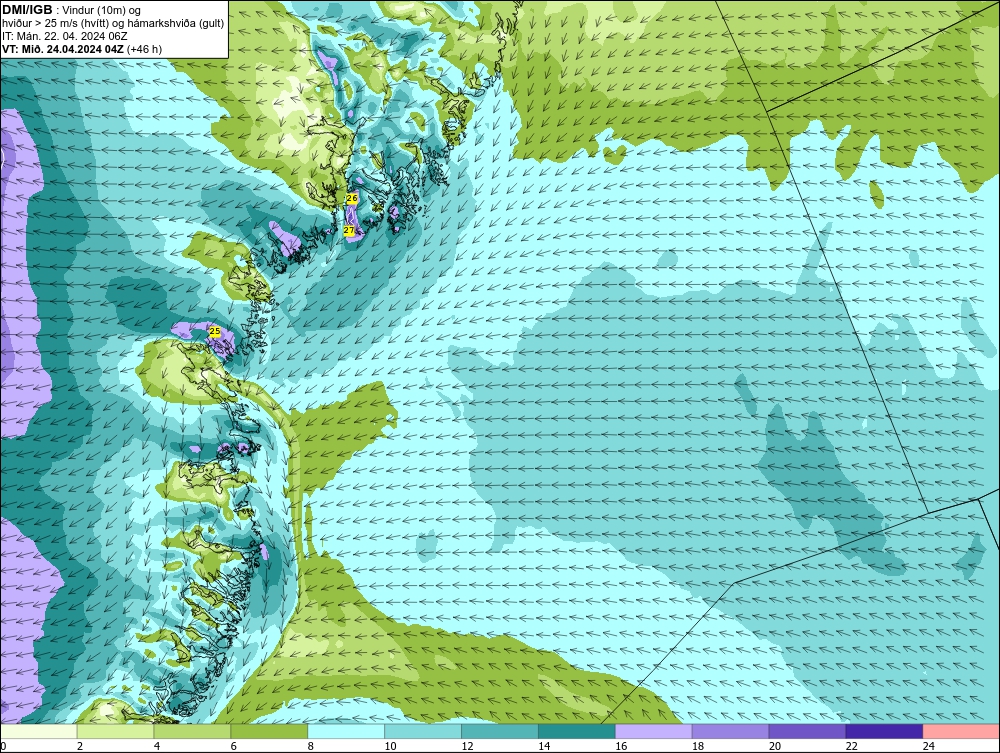Click the legend swatch for 8–10 m/s

click(346, 731)
